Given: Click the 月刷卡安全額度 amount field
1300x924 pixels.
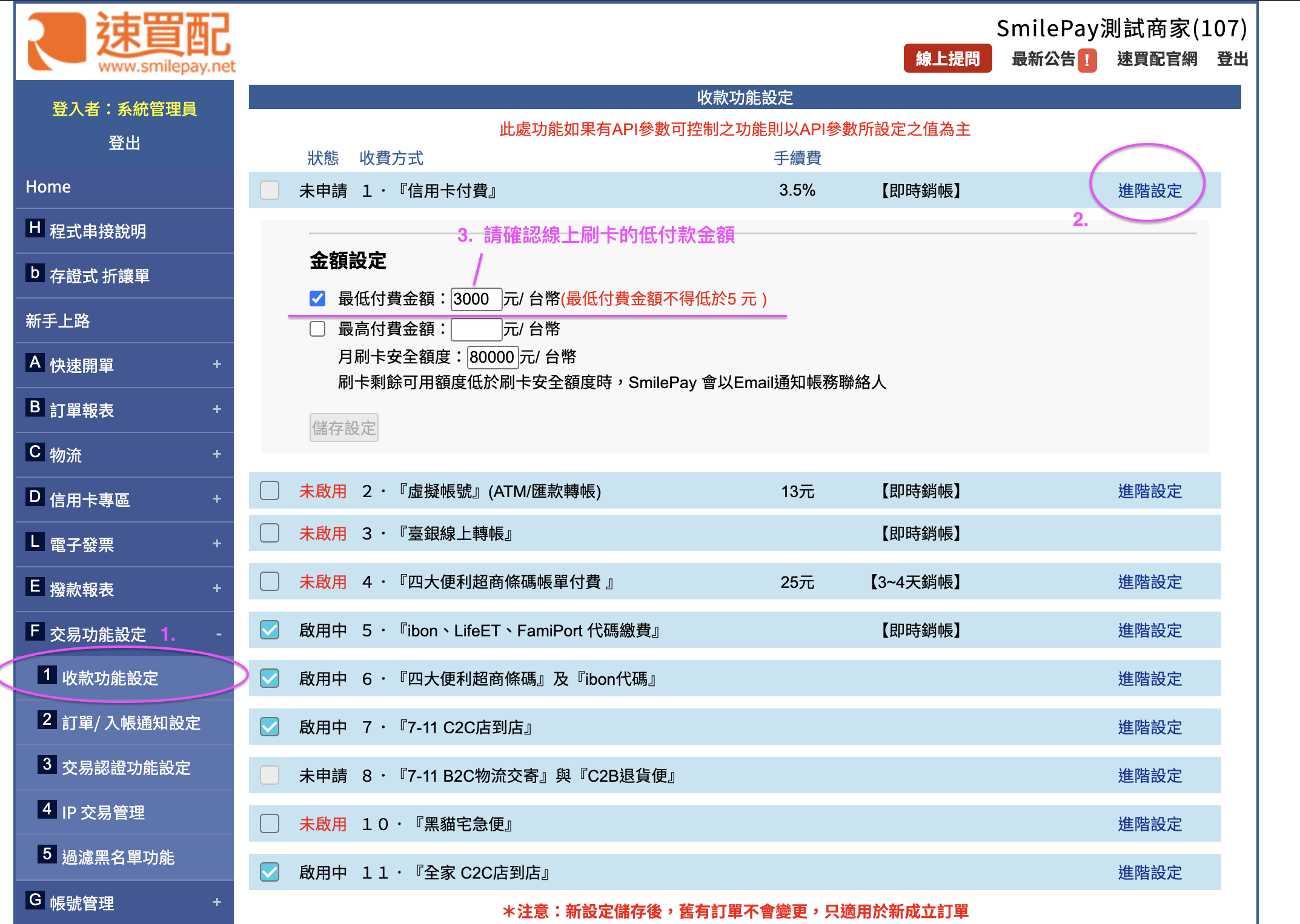Looking at the screenshot, I should point(492,357).
